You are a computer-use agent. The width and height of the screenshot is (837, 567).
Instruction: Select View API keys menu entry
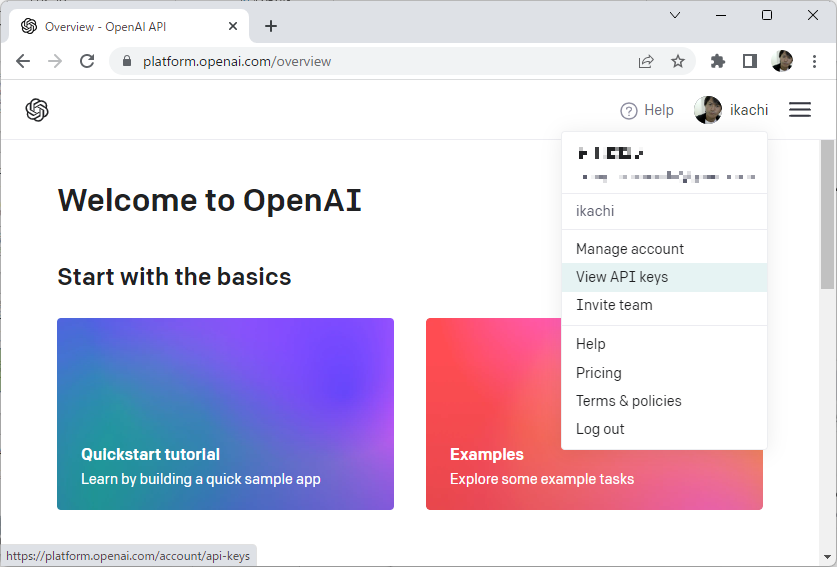click(x=622, y=277)
